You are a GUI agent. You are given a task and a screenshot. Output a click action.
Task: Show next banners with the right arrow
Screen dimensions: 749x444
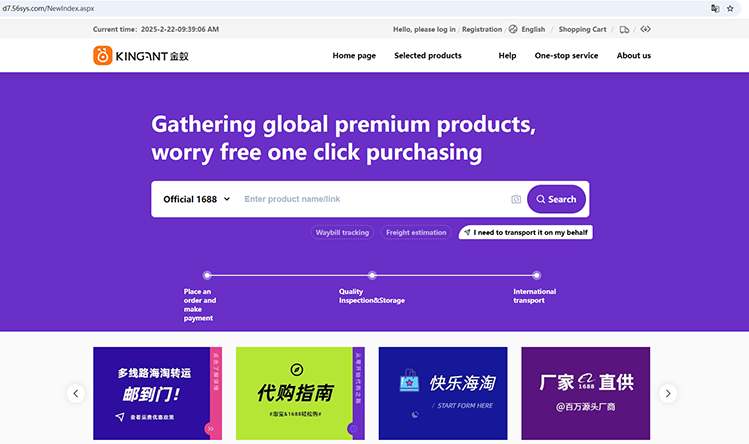pos(668,393)
